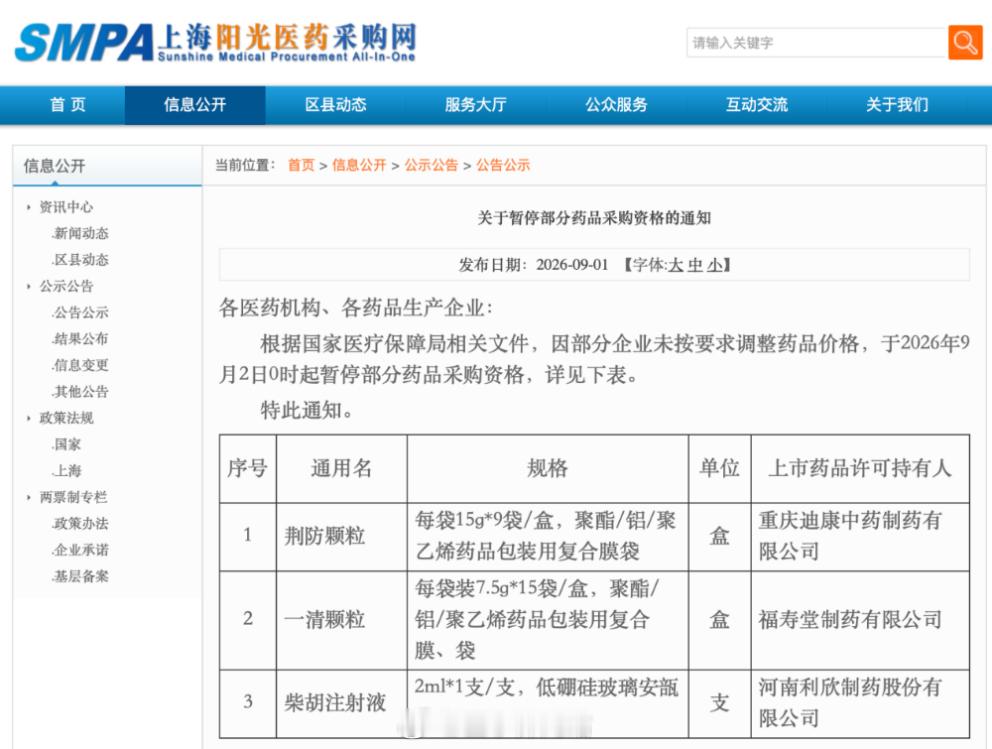Click the unit cell 支 in row 3
The image size is (992, 749).
click(x=720, y=703)
